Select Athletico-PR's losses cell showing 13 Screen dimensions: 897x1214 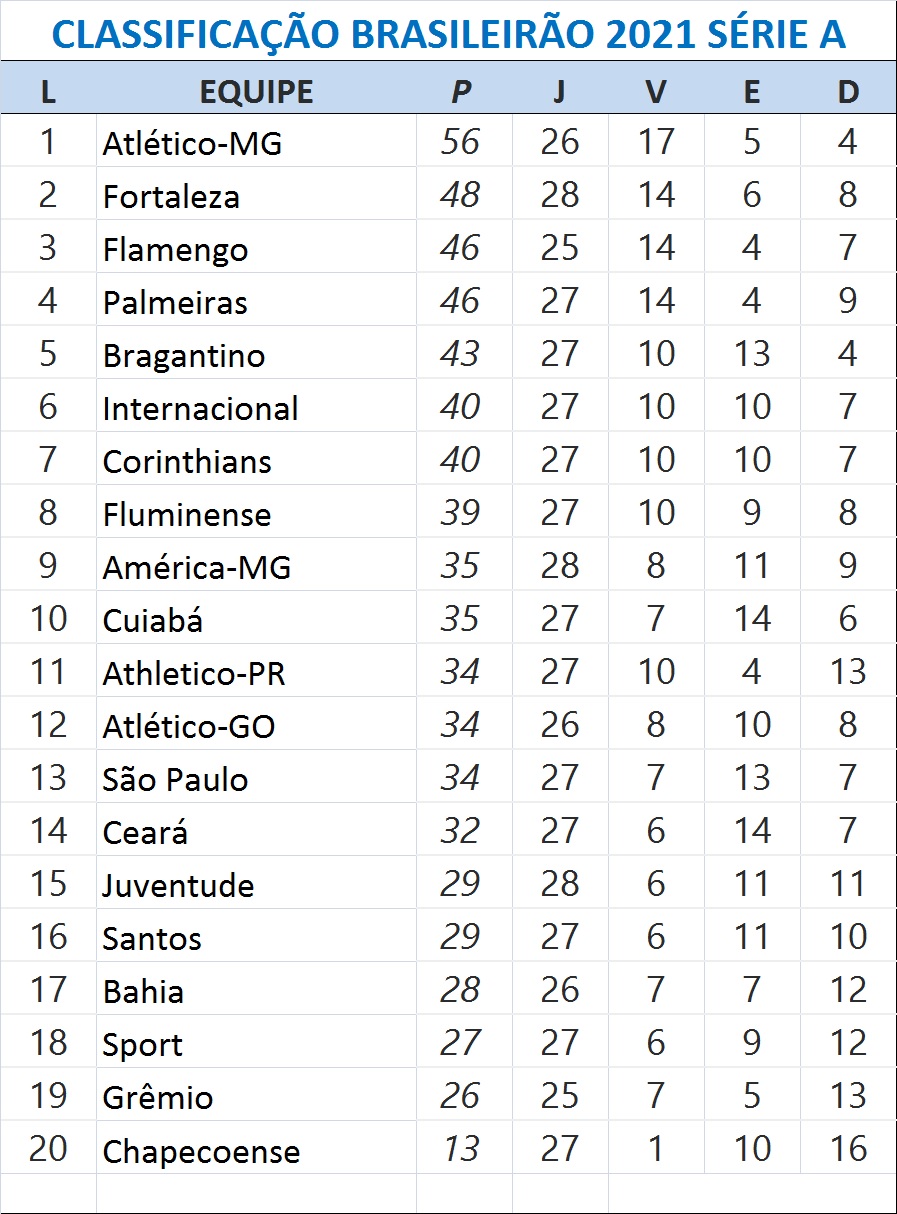pos(848,672)
